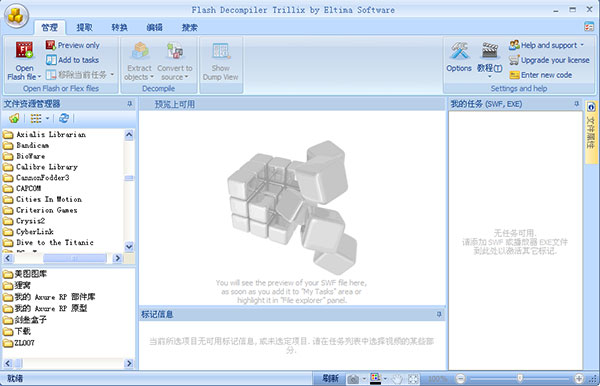
Task: Toggle pin on 文件资源管理器 panel
Action: click(x=130, y=104)
